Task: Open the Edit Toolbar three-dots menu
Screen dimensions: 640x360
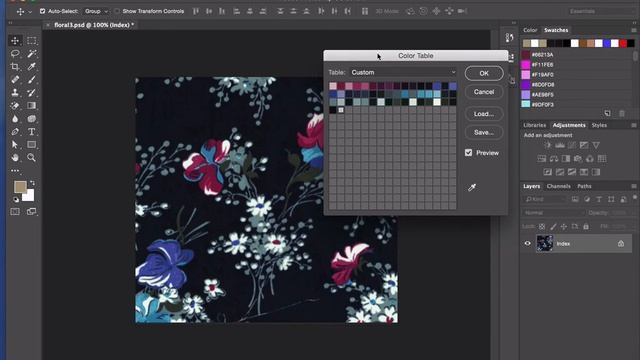Action: pyautogui.click(x=15, y=171)
